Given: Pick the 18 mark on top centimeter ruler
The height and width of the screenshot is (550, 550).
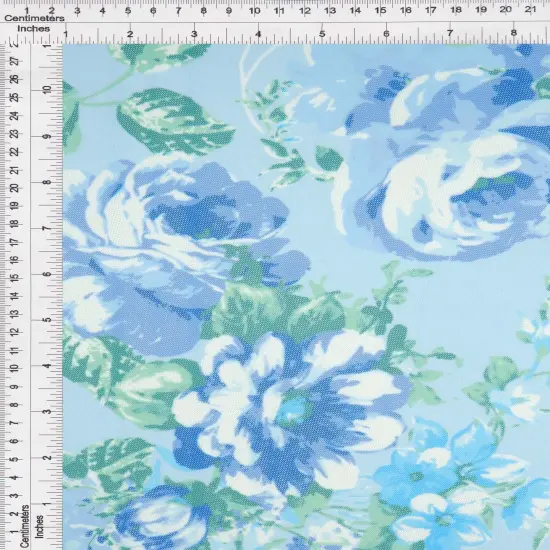Looking at the screenshot, I should pyautogui.click(x=455, y=10).
